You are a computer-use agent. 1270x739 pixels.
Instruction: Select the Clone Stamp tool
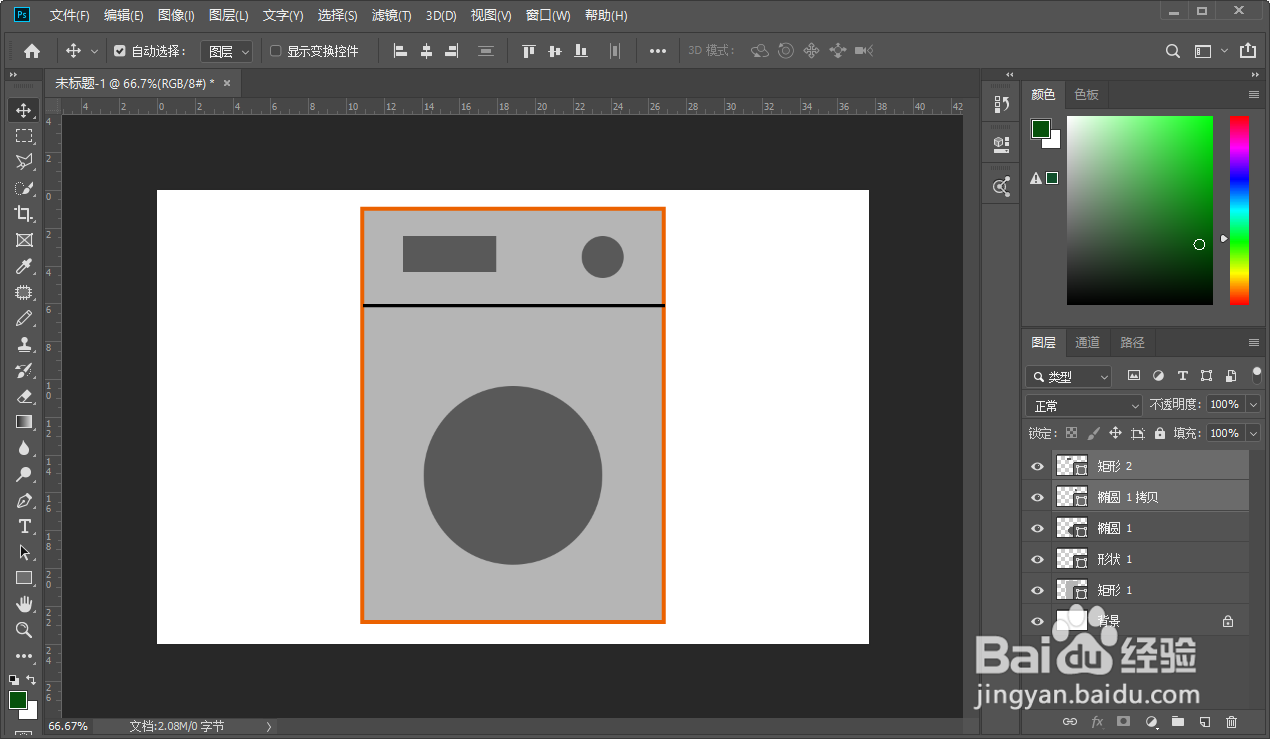tap(24, 344)
